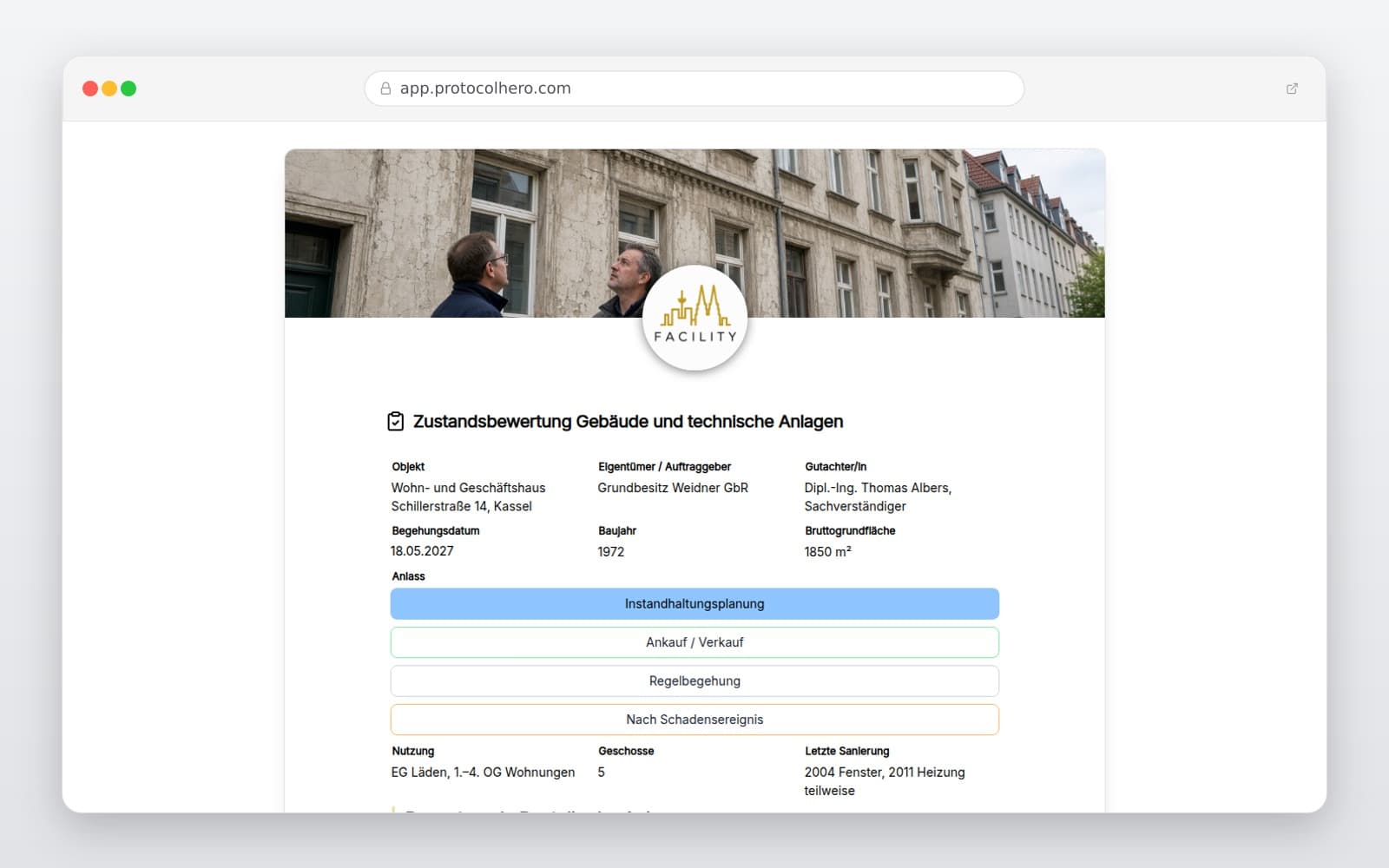This screenshot has height=868, width=1389.
Task: Click the Letzte Sanierung value 2004 Fenster
Action: [885, 781]
